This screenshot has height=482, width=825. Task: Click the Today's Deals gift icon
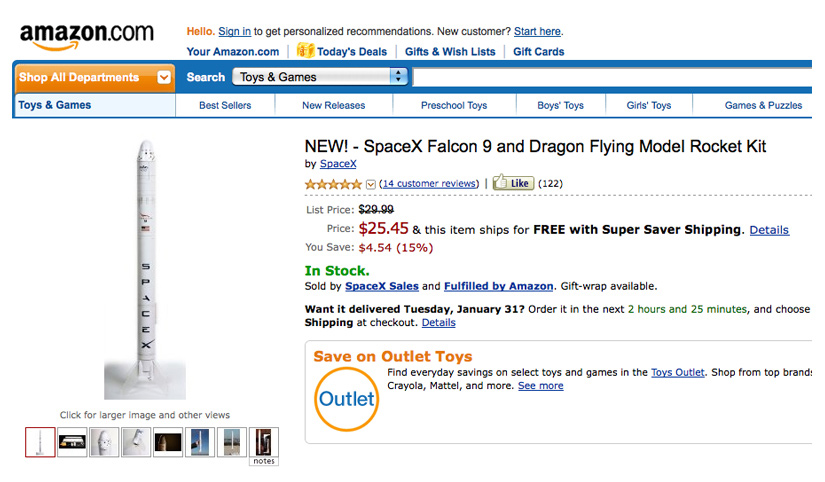coord(305,50)
